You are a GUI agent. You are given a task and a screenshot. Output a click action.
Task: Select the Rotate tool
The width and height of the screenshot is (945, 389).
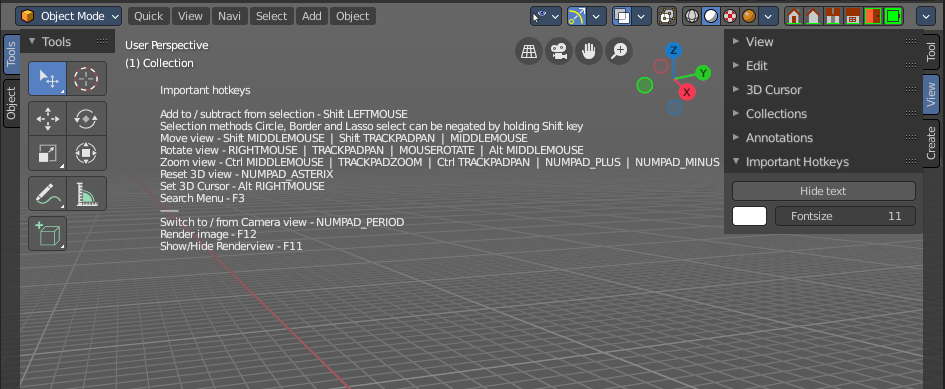click(86, 119)
